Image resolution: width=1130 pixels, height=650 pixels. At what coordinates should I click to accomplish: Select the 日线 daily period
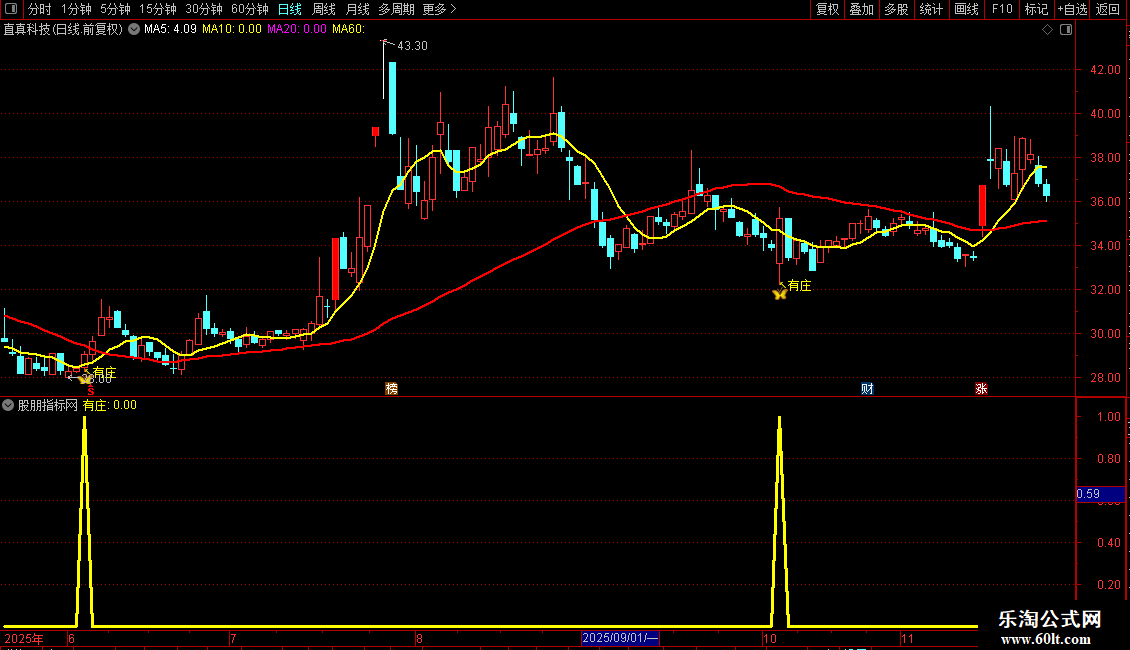coord(290,9)
